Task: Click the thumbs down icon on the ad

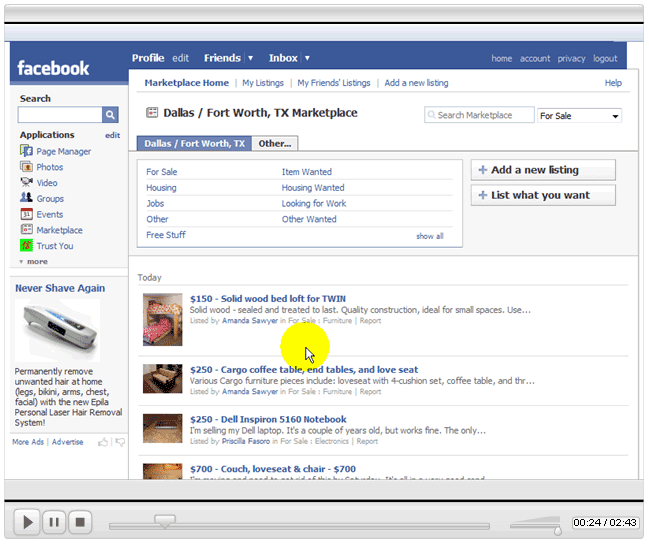Action: pyautogui.click(x=120, y=442)
